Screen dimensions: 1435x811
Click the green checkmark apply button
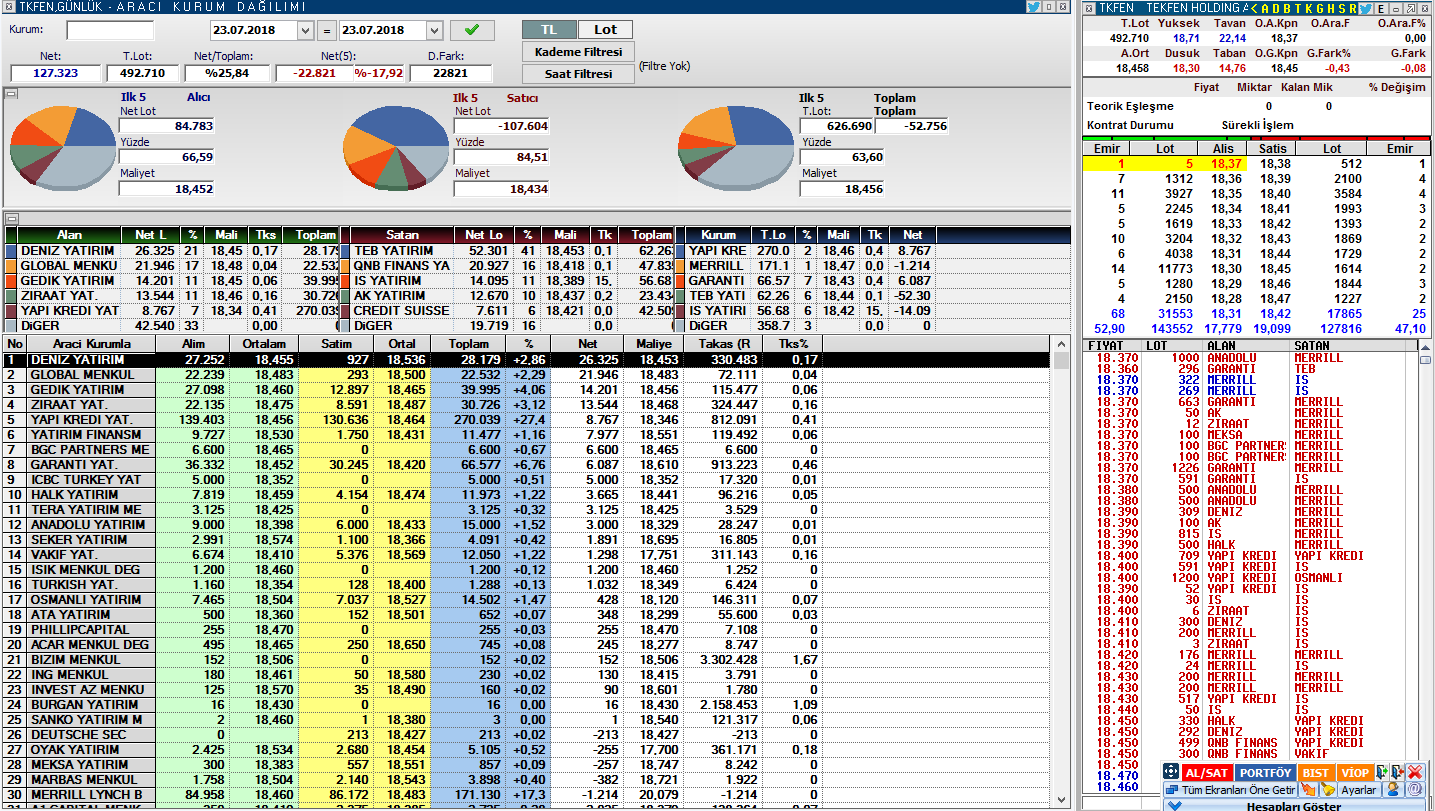(472, 30)
